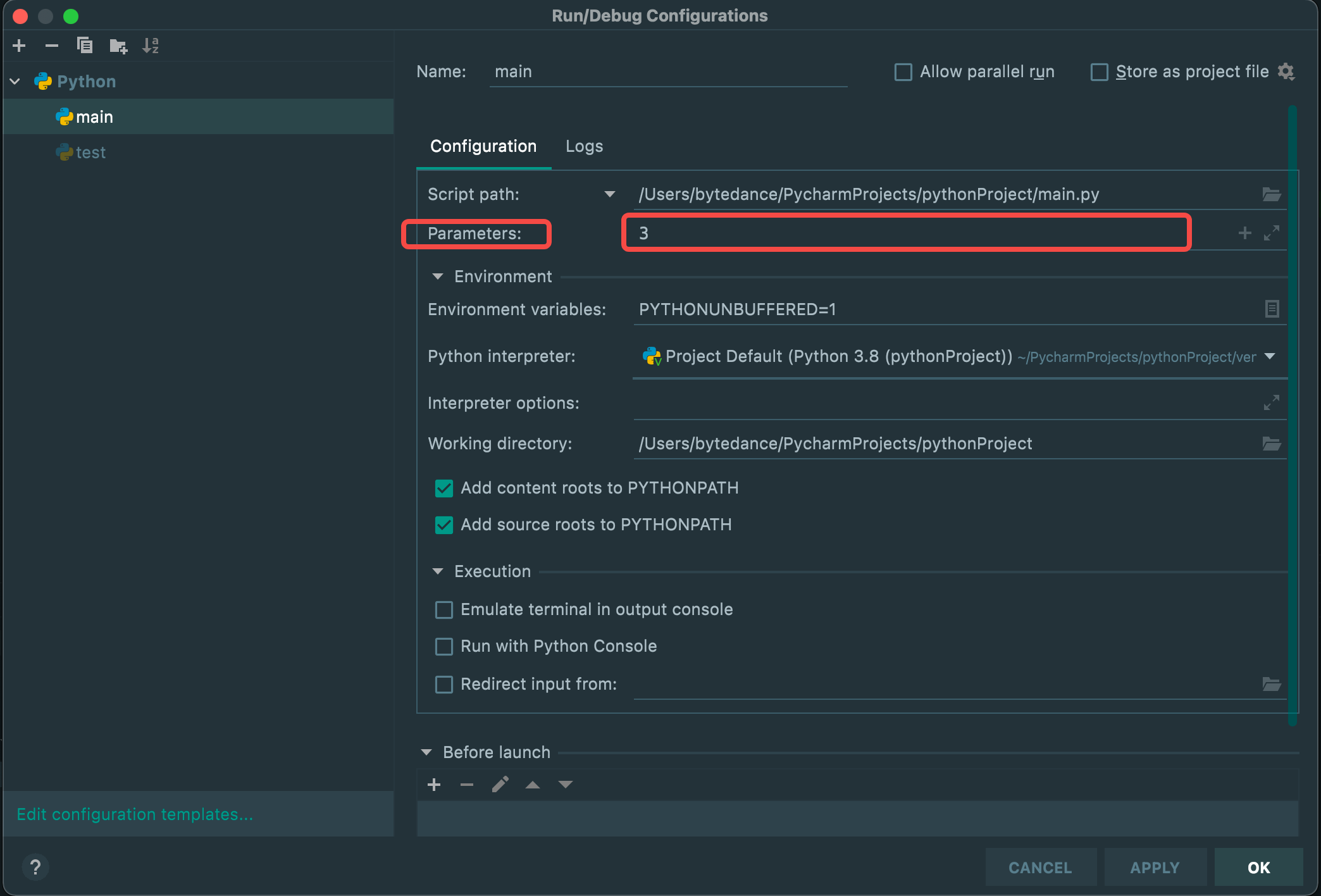Screen dimensions: 1321x896
Task: Browse for the working directory folder
Action: pos(1272,444)
